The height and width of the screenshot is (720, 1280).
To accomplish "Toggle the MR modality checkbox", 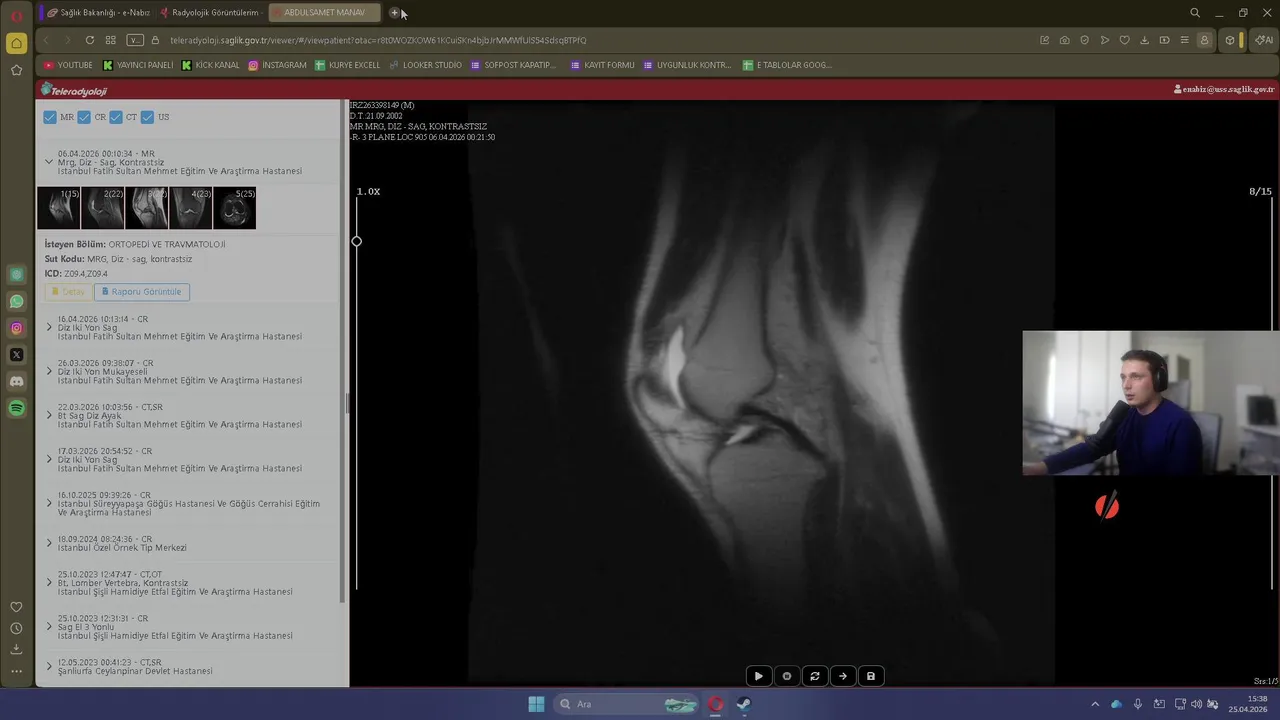I will (50, 117).
